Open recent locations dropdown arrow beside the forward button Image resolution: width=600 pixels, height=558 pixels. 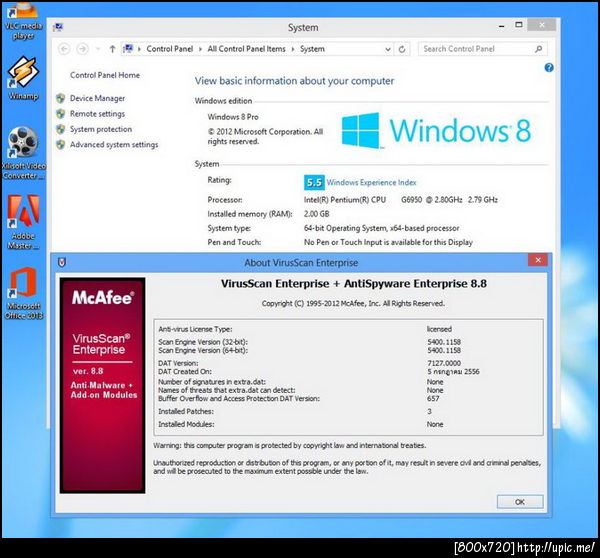click(98, 49)
